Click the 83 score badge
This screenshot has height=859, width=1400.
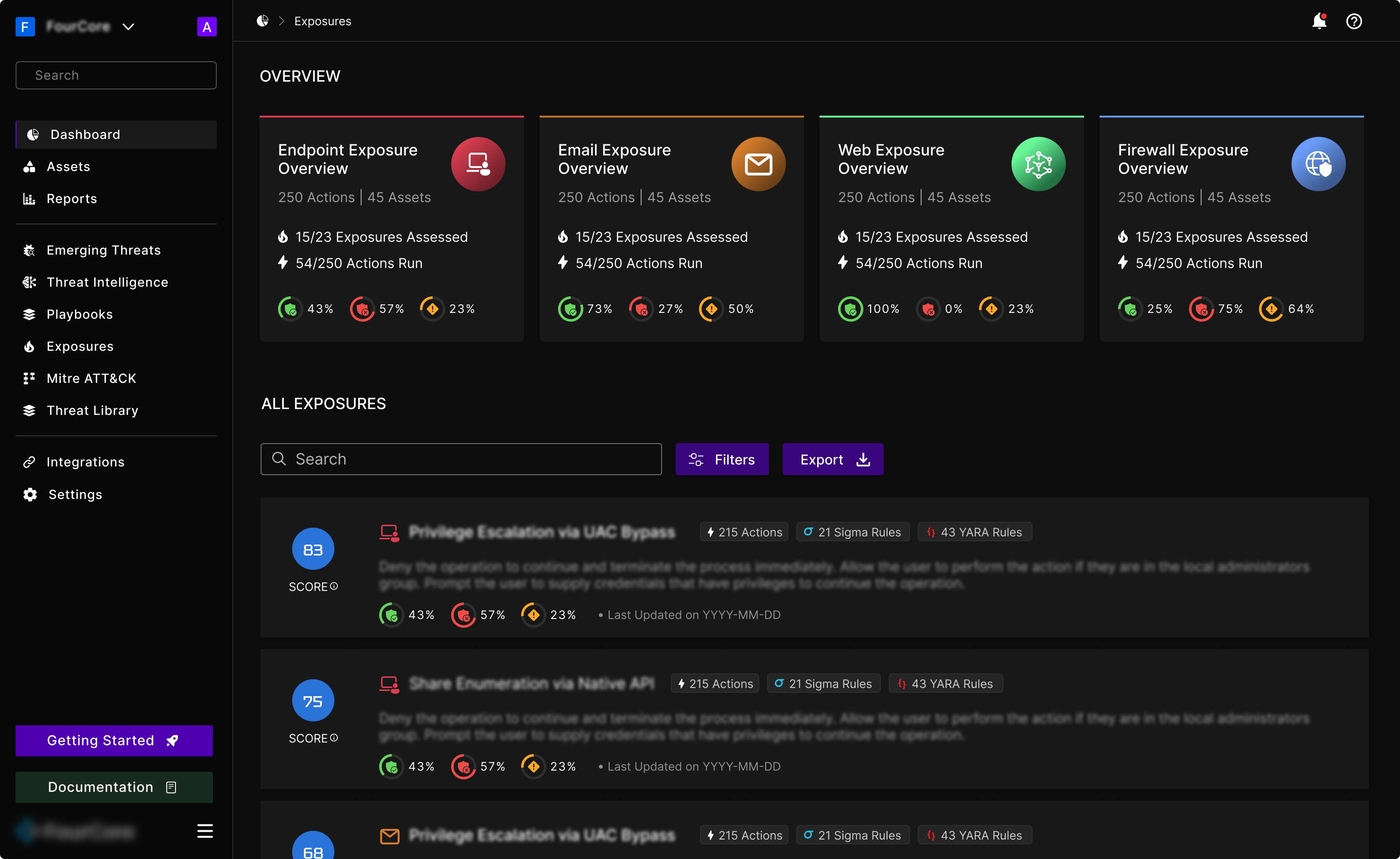pyautogui.click(x=313, y=550)
